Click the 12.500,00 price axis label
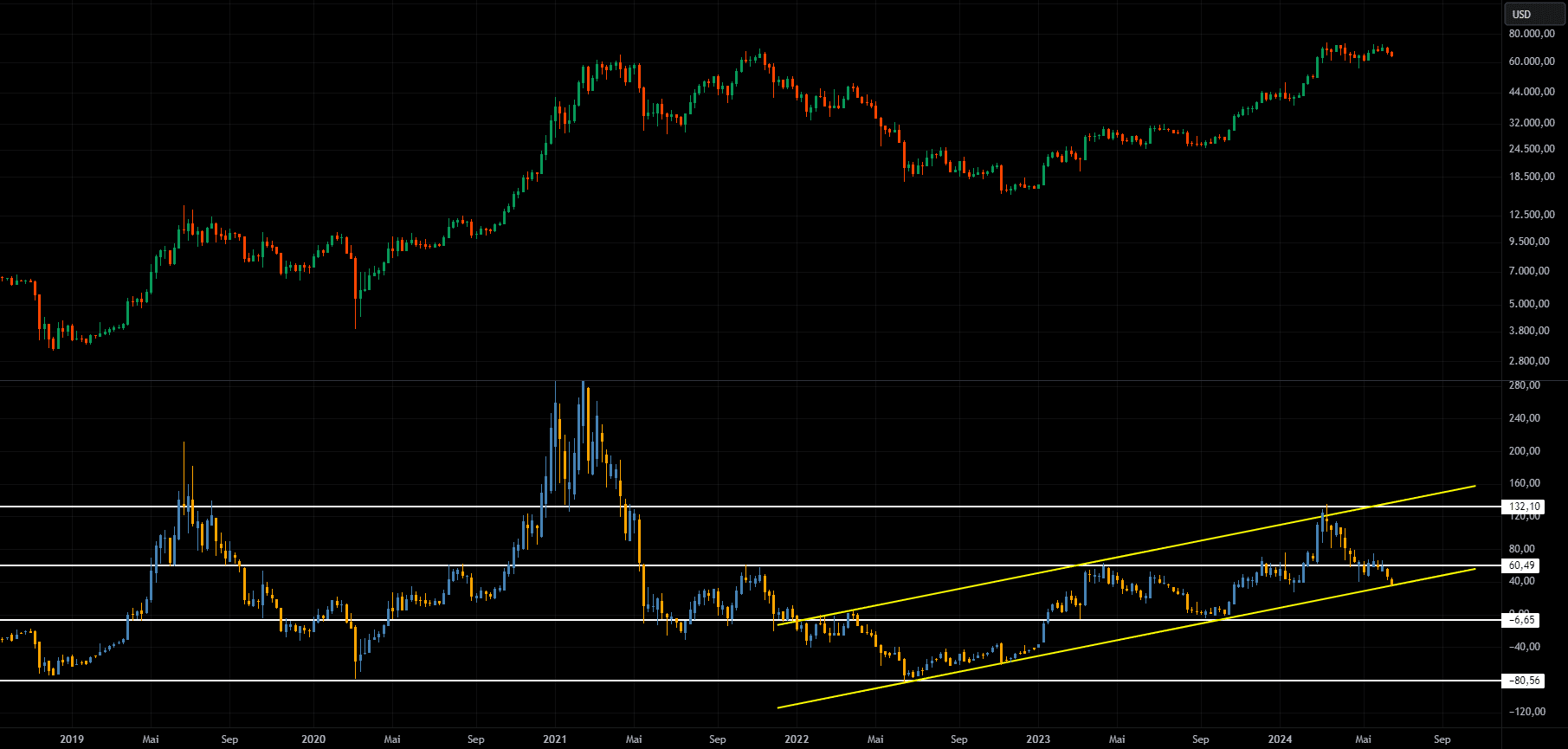 point(1532,215)
